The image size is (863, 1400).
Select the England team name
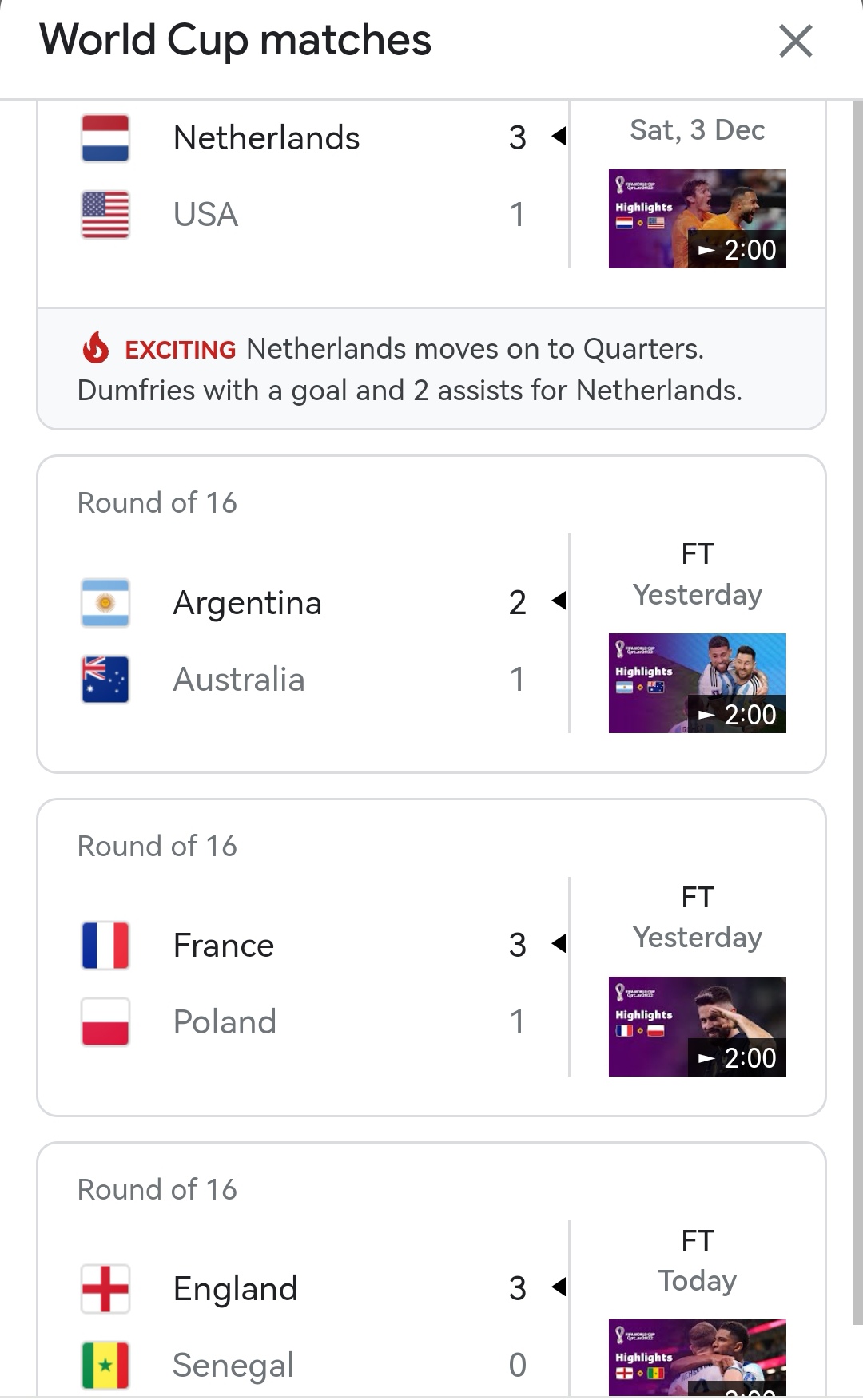[x=235, y=1288]
